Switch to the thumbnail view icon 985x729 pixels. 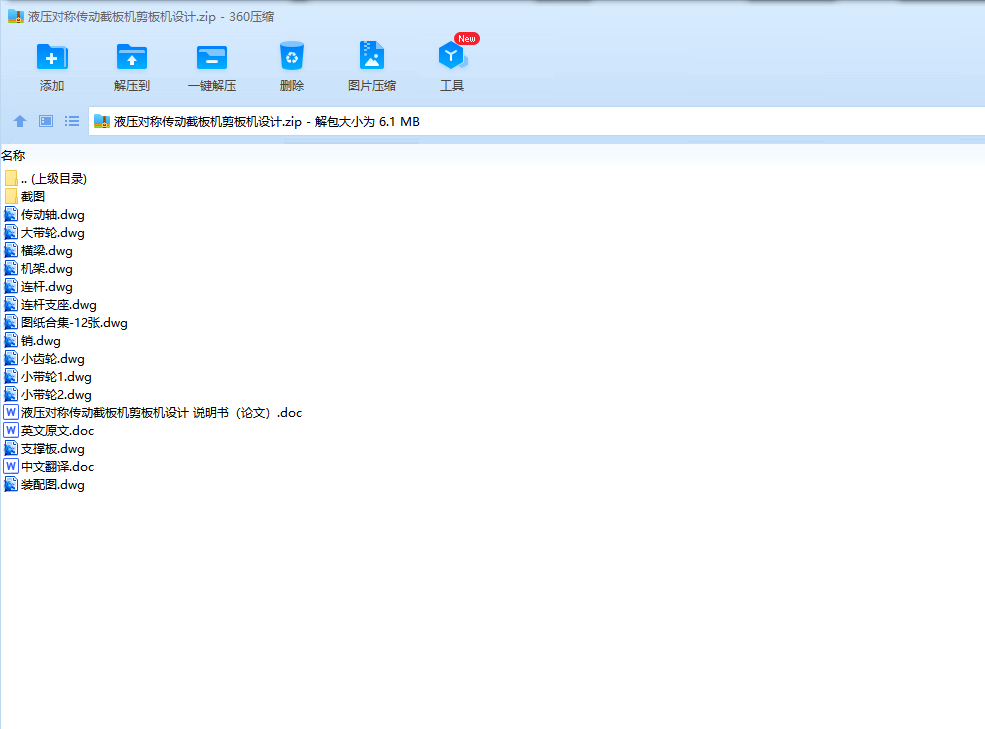[46, 121]
